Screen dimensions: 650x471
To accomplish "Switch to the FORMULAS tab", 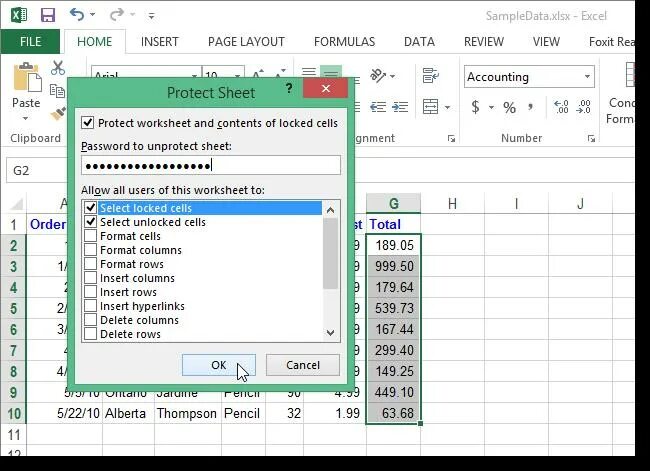I will click(344, 42).
